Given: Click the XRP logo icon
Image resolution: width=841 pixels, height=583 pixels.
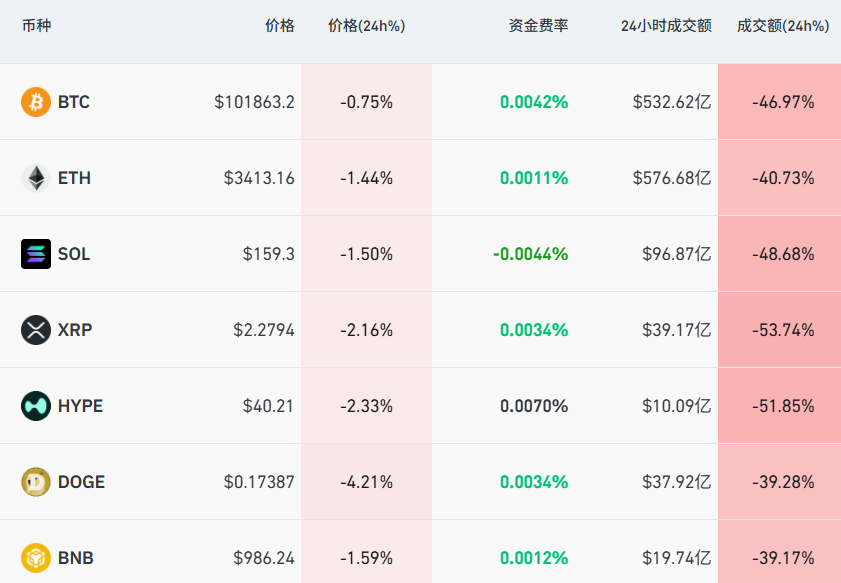Looking at the screenshot, I should click(36, 330).
